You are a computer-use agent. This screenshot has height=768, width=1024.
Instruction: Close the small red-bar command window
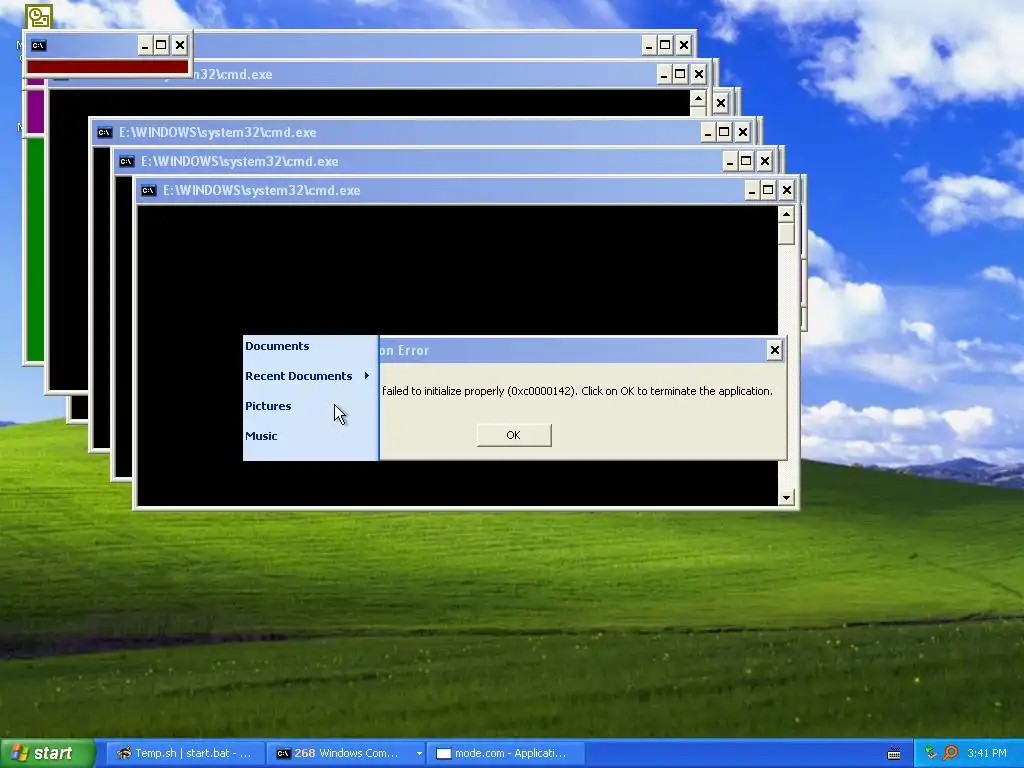tap(180, 45)
